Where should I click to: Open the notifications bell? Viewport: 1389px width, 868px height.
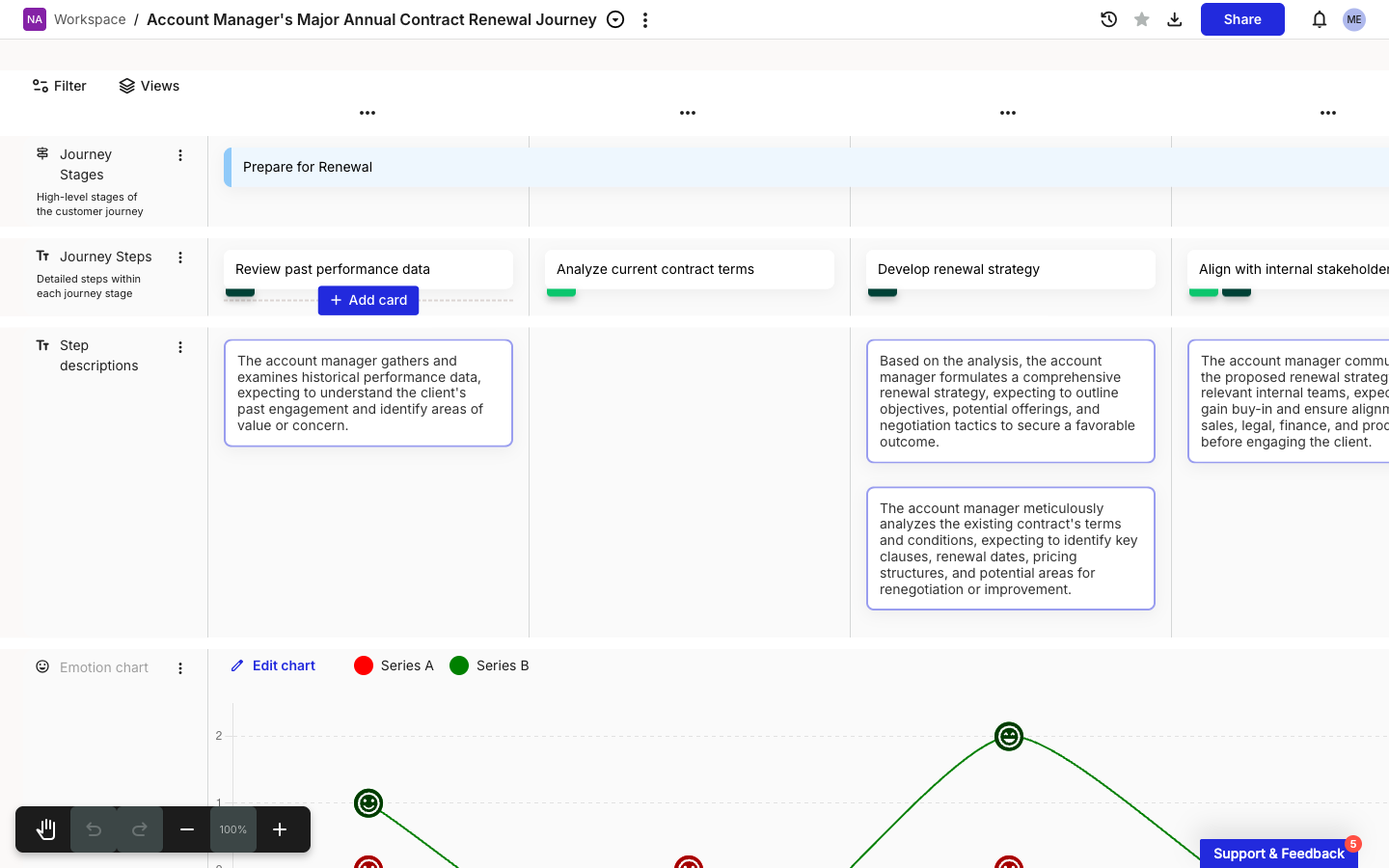(1319, 19)
